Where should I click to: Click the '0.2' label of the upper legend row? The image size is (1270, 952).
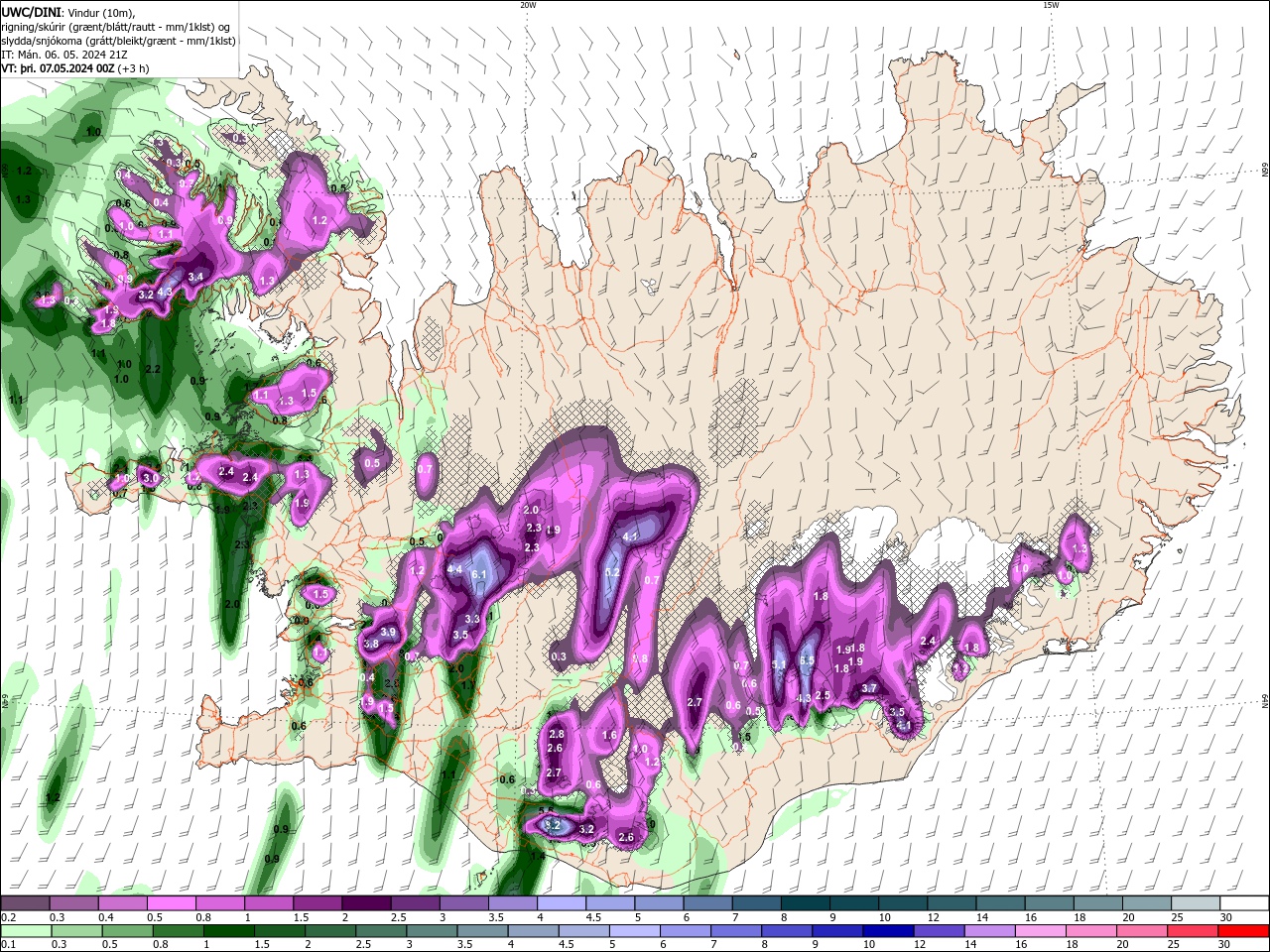pos(8,917)
